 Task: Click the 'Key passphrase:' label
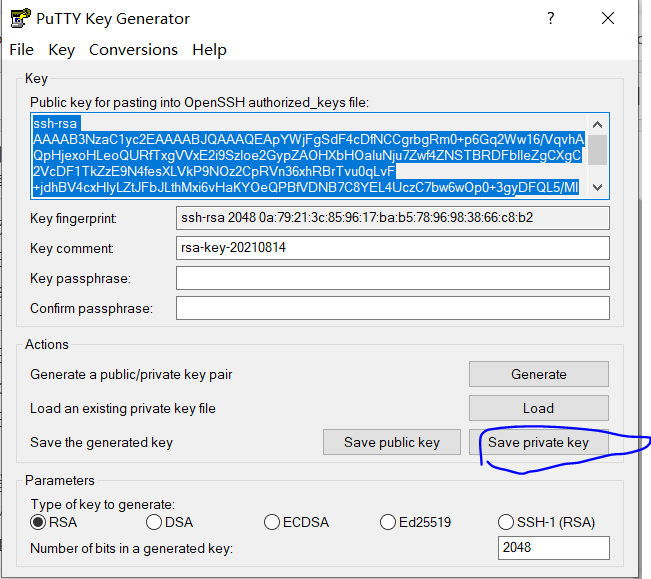(81, 279)
